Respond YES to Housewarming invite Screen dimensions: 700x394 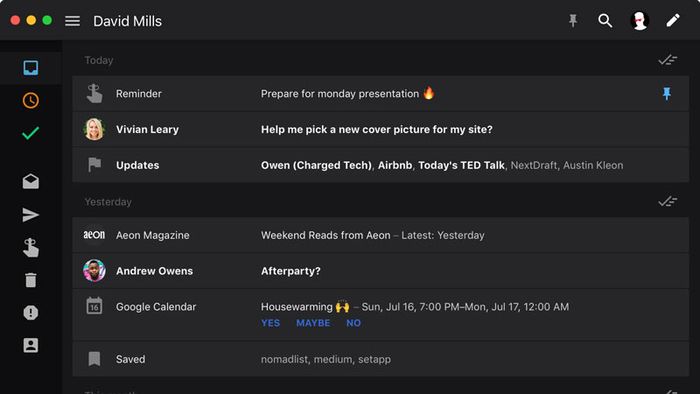click(x=271, y=323)
